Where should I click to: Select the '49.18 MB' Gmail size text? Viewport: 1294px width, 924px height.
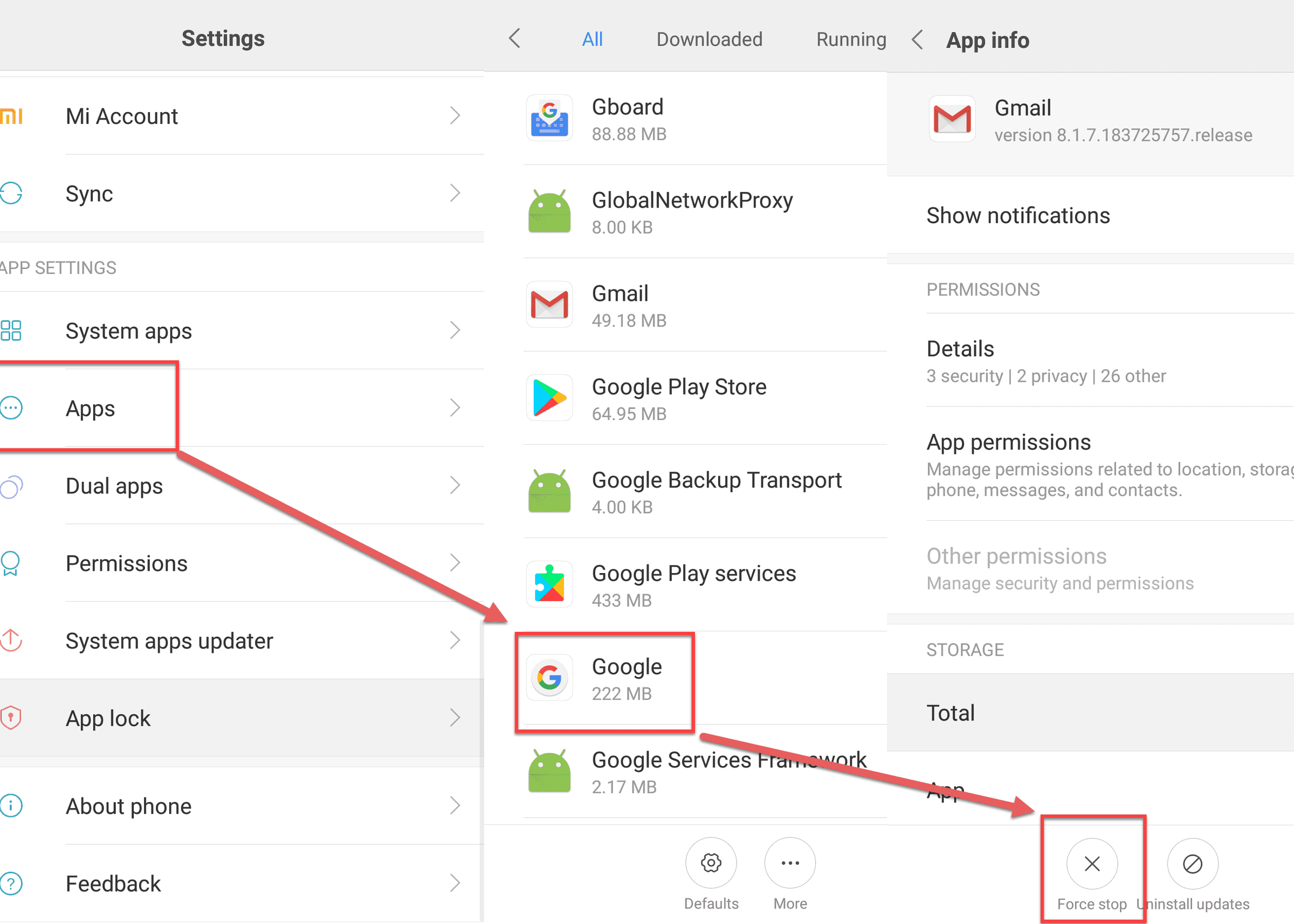(629, 320)
